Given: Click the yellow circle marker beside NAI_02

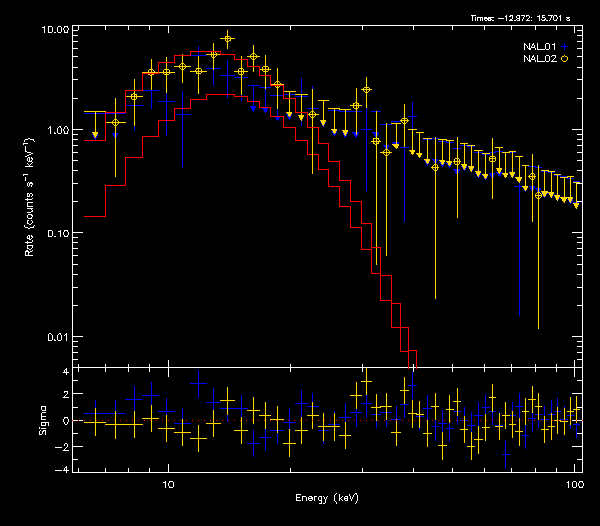Looking at the screenshot, I should coord(565,59).
